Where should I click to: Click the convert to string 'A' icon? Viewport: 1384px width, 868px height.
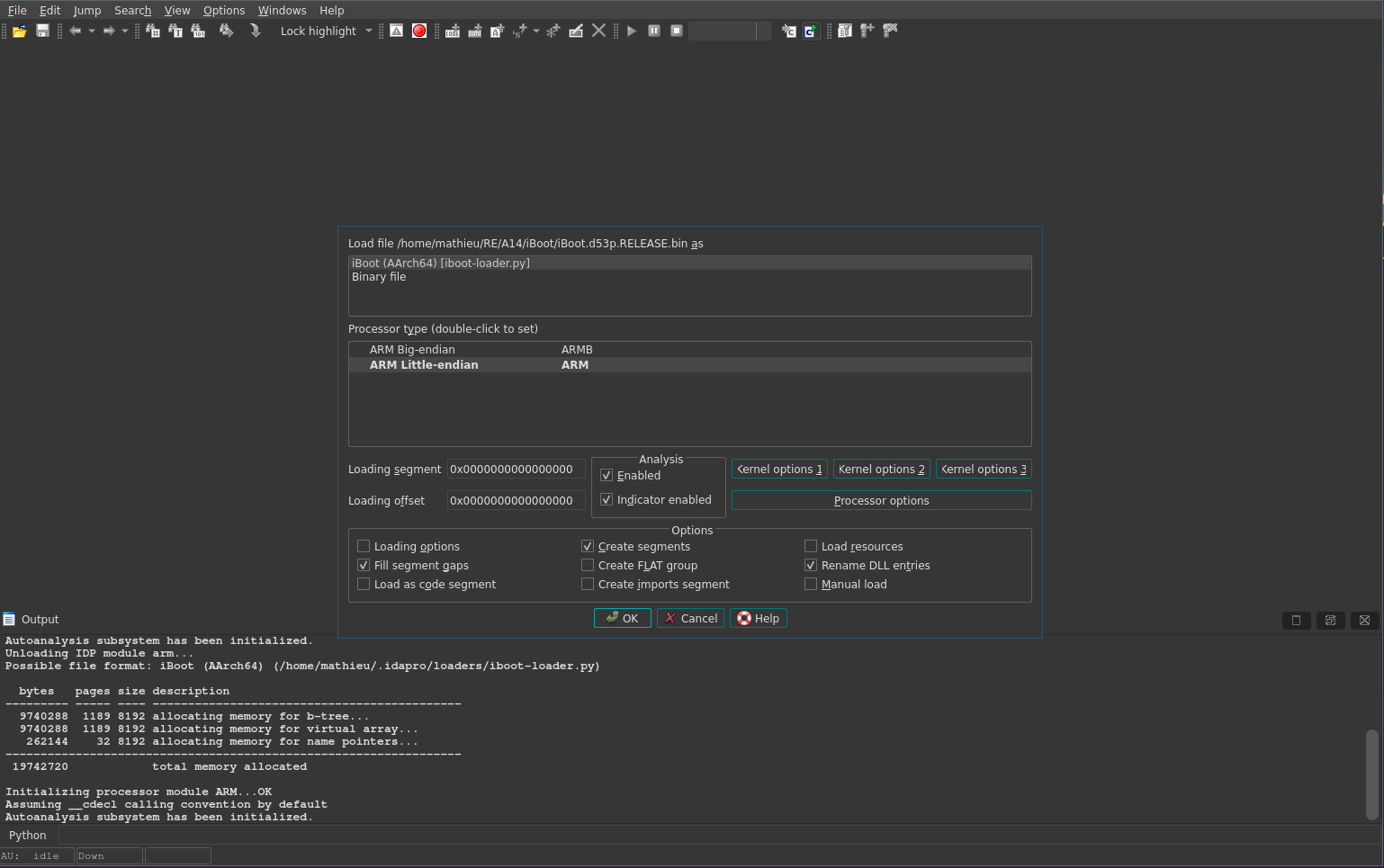[x=497, y=31]
